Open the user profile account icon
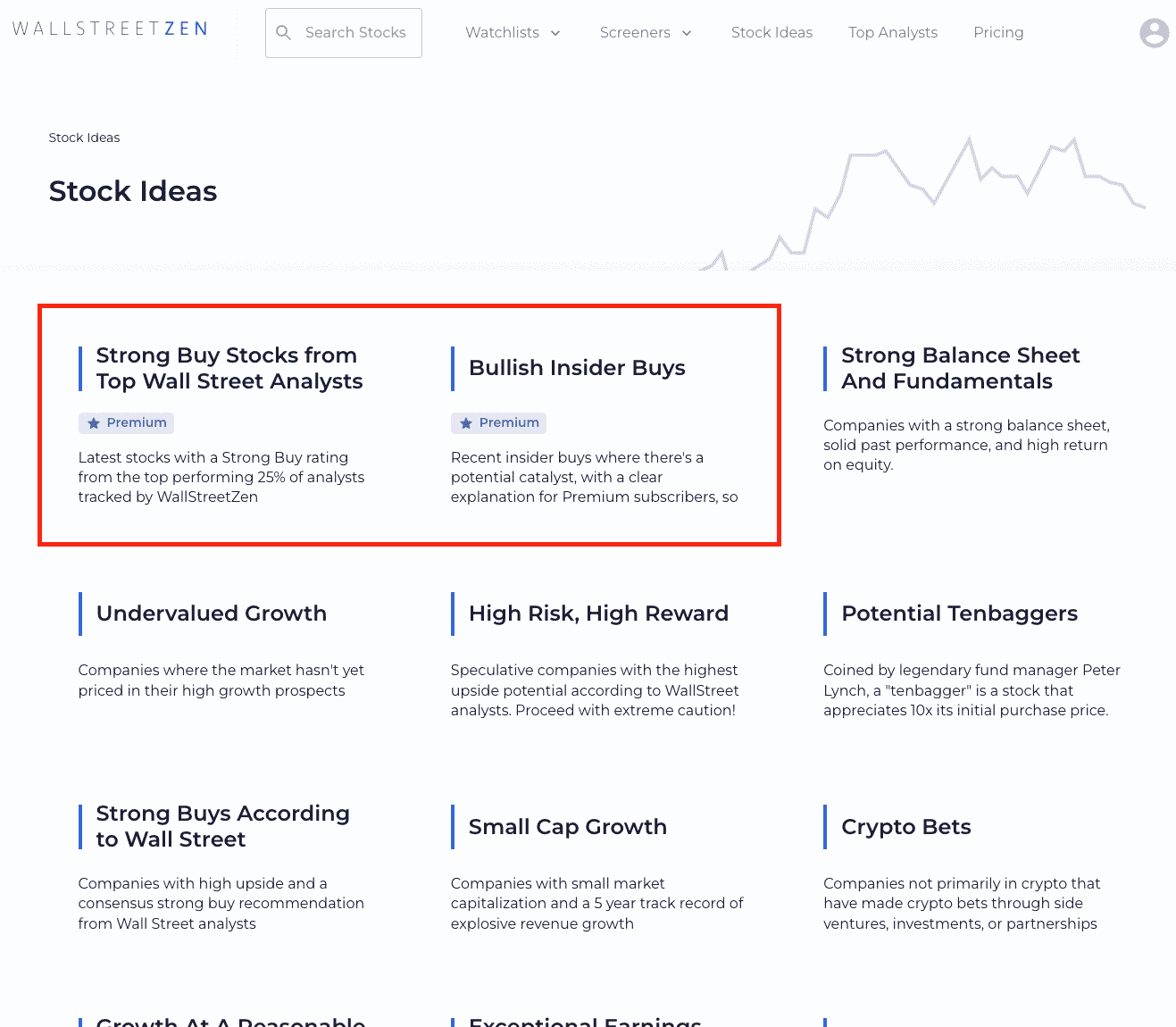Image resolution: width=1176 pixels, height=1027 pixels. (1154, 32)
